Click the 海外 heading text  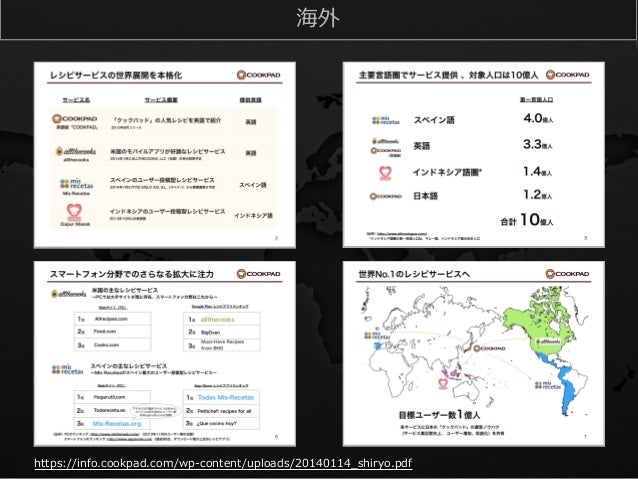click(318, 18)
